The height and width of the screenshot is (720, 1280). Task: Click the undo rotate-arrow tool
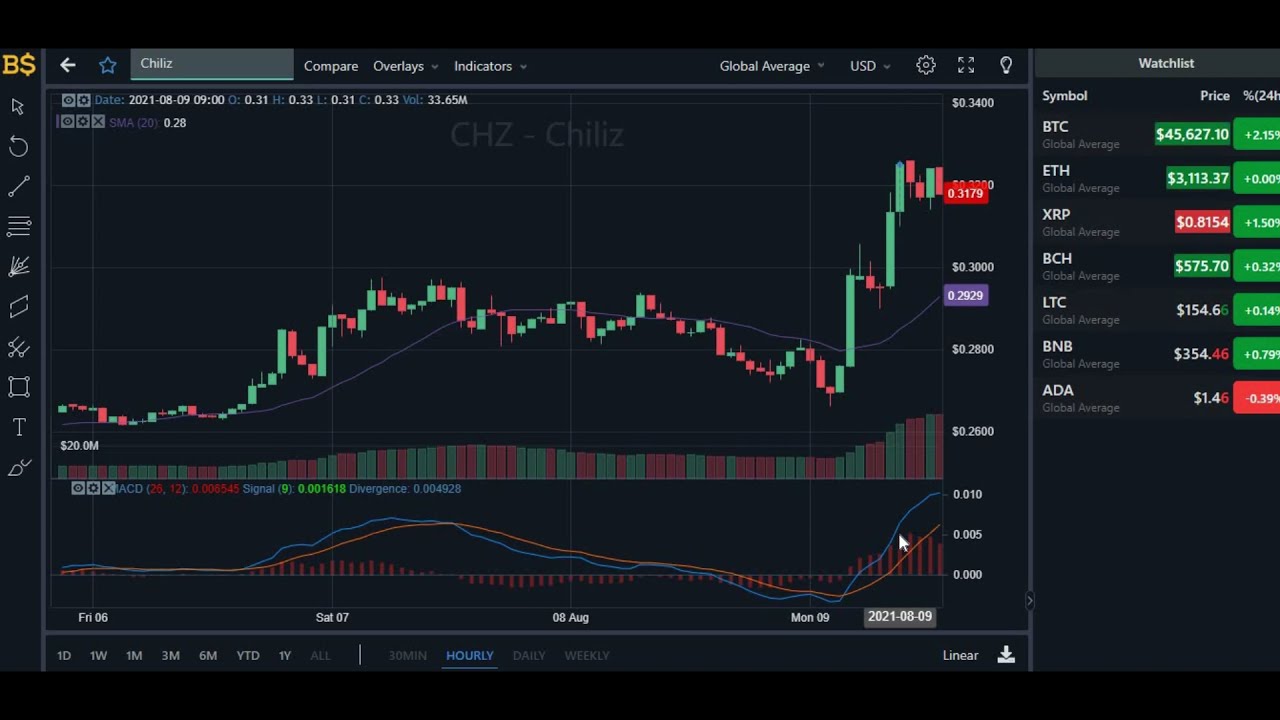pyautogui.click(x=18, y=147)
